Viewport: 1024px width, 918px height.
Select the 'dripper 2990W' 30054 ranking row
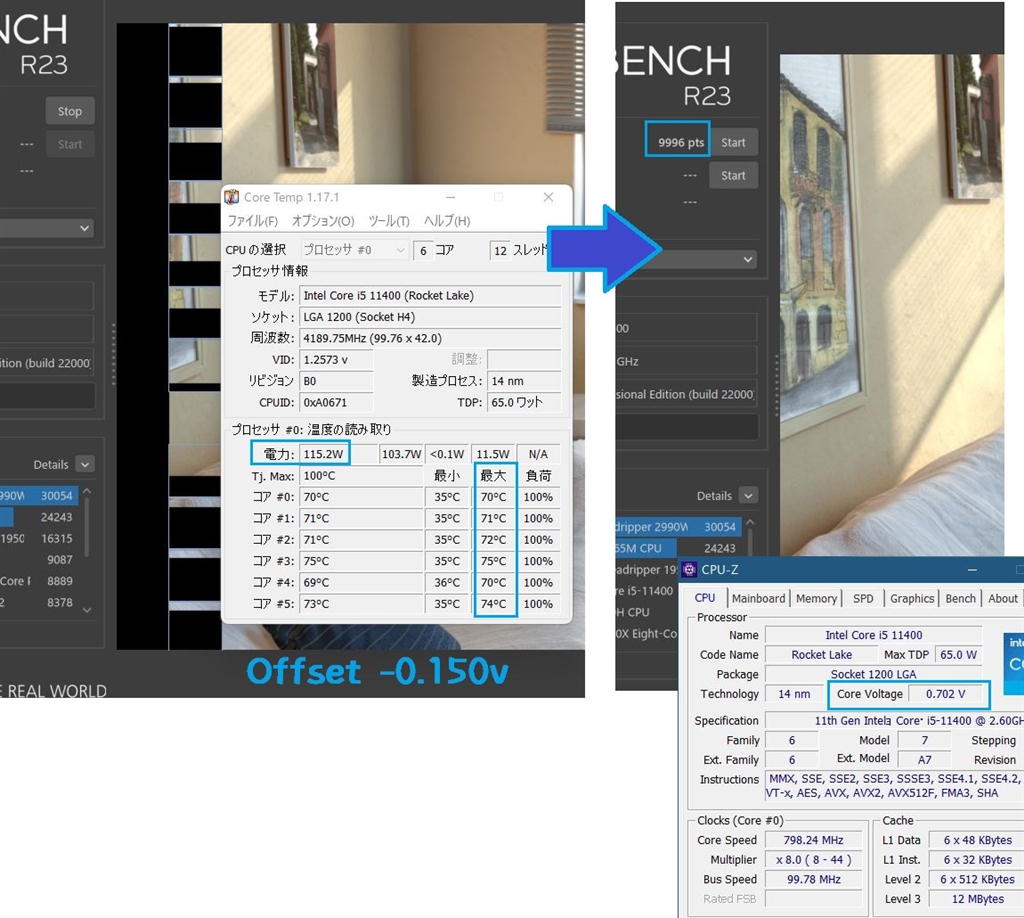click(678, 527)
